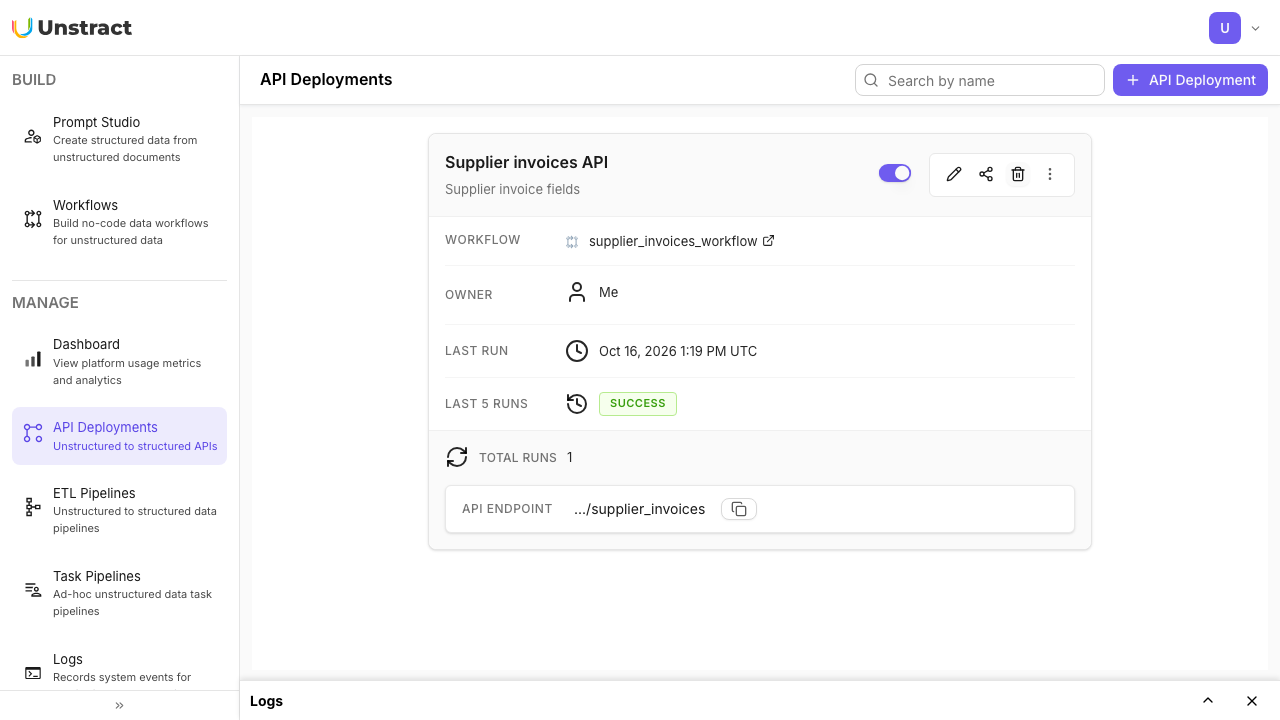
Task: Share the Supplier invoices API deployment
Action: click(986, 174)
